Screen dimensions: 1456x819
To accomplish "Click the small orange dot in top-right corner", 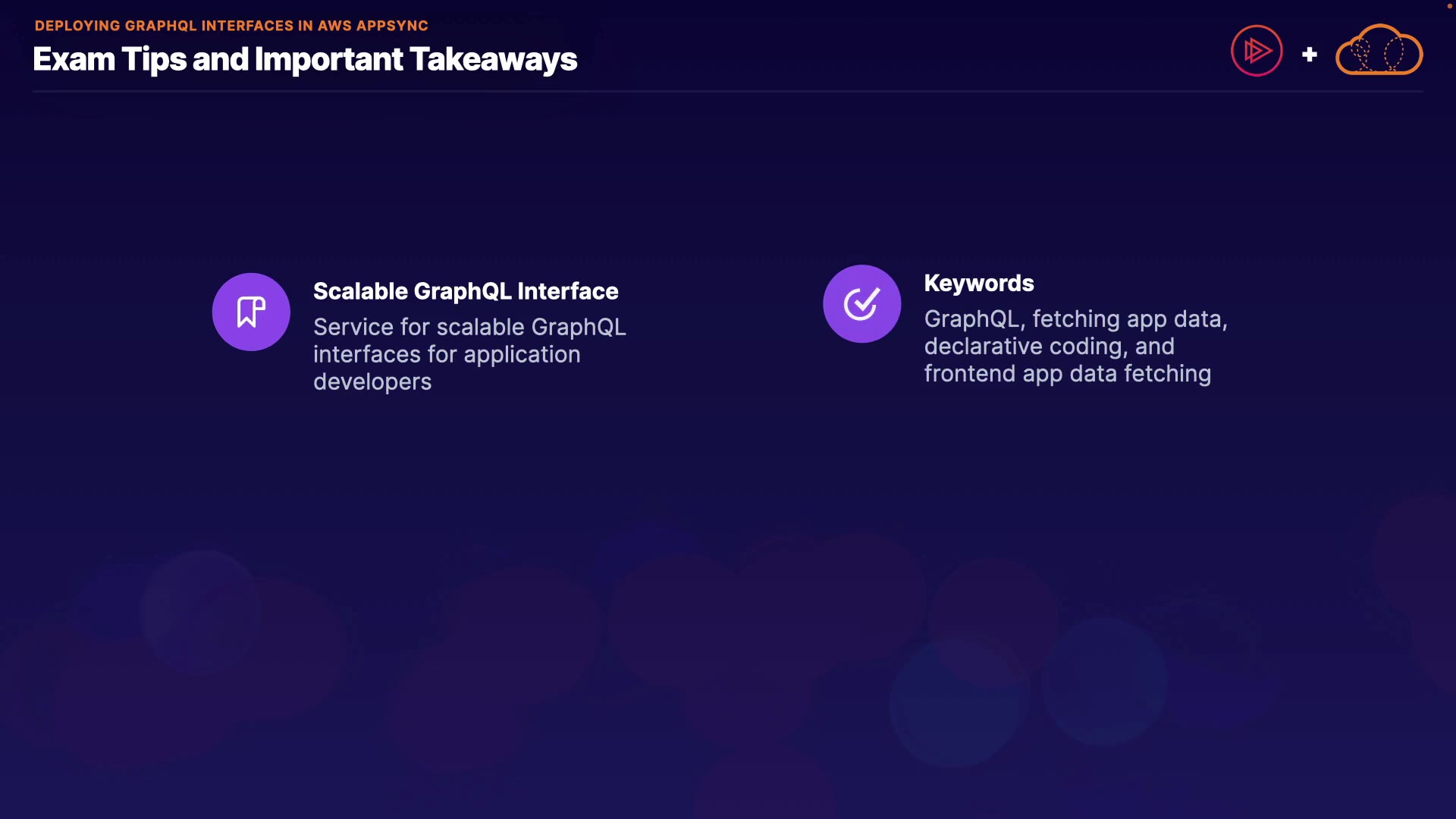I will click(x=1449, y=6).
